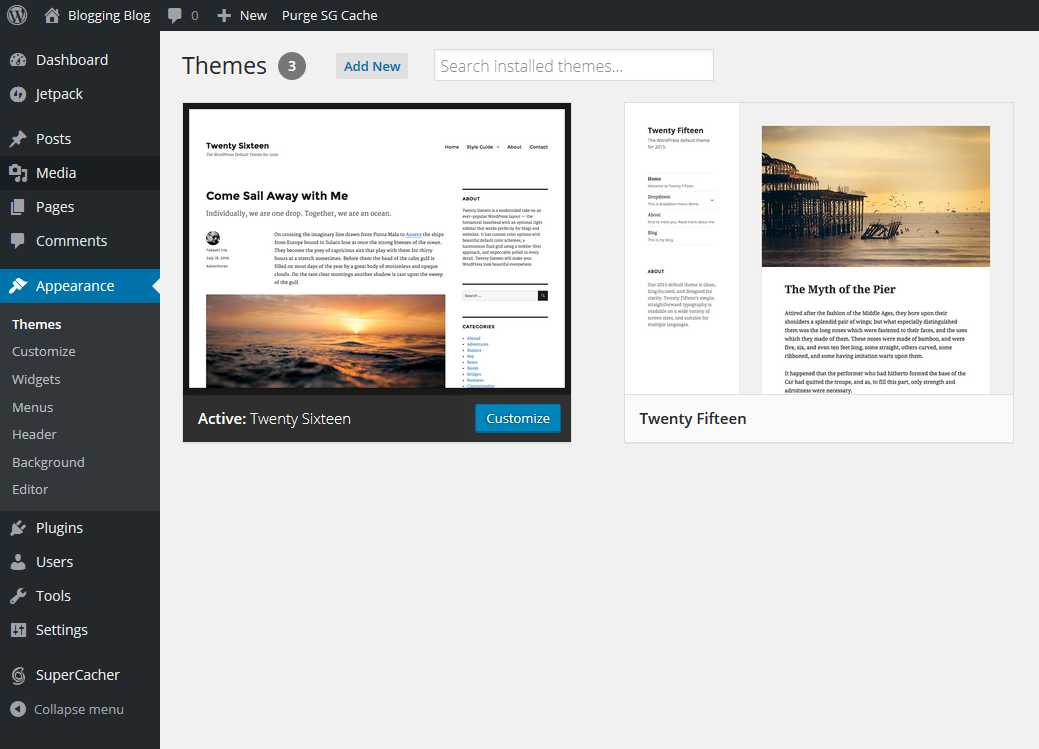Click the Themes page heading
Viewport: 1039px width, 749px height.
pos(224,66)
